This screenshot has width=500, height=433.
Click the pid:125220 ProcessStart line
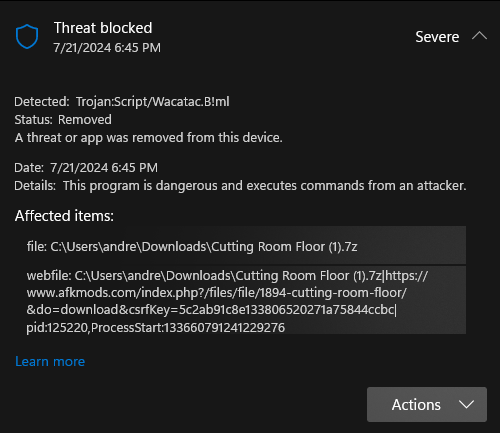[x=156, y=328]
